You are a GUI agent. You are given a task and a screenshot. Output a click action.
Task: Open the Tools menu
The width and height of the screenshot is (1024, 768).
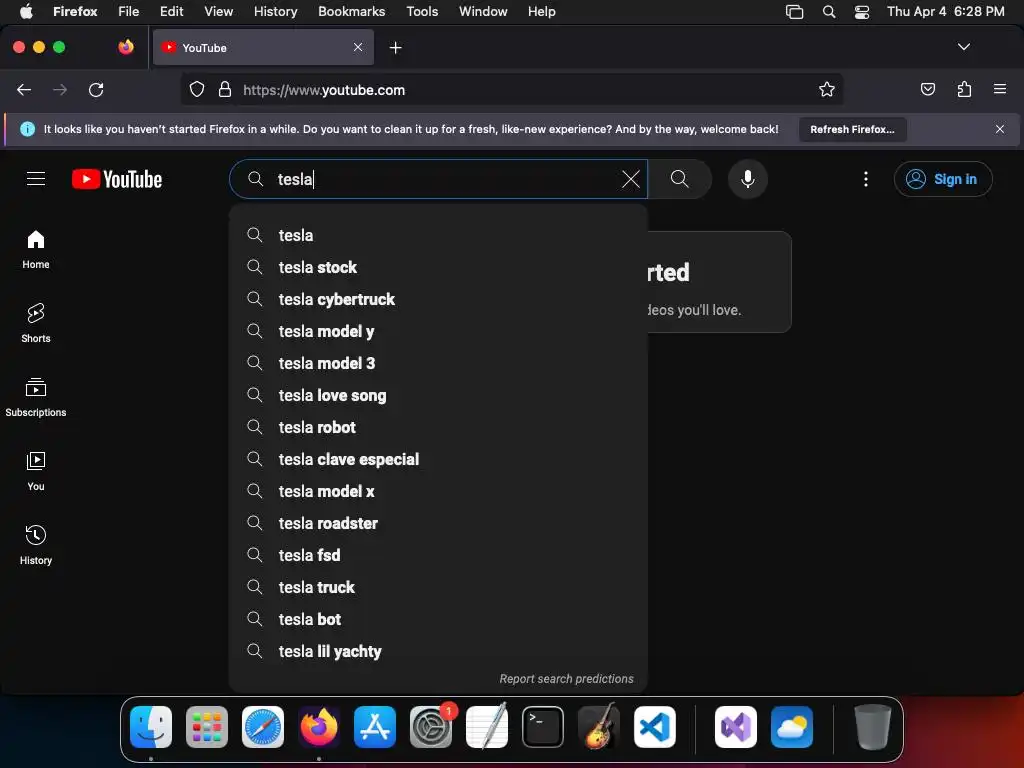tap(422, 11)
